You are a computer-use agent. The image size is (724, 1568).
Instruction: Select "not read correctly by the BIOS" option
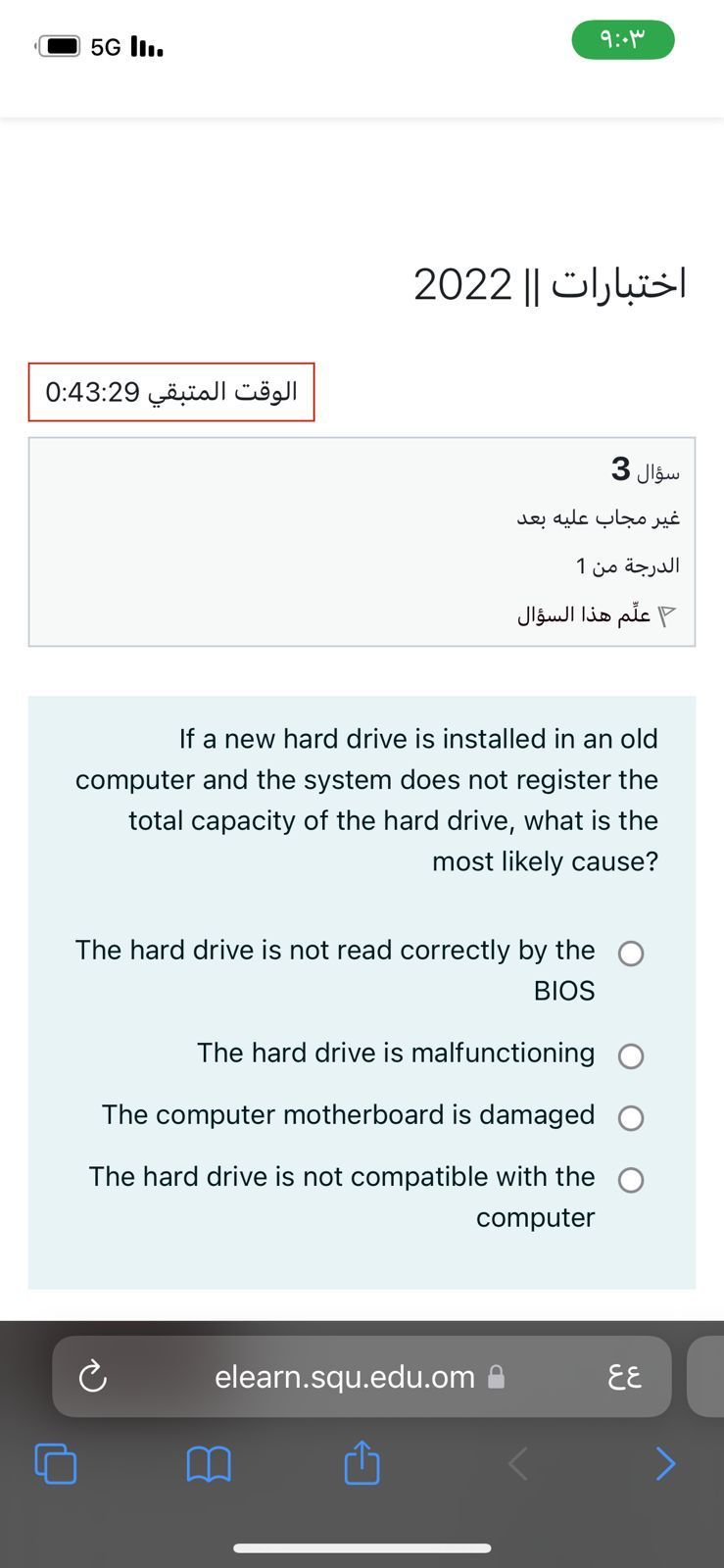[631, 954]
